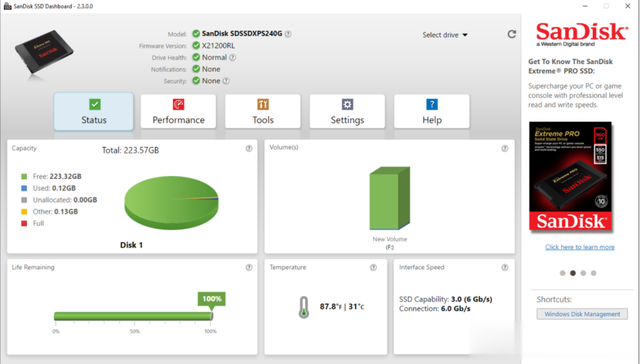This screenshot has height=364, width=640.
Task: Click help icon beside Drive Health Normal
Action: 232,58
